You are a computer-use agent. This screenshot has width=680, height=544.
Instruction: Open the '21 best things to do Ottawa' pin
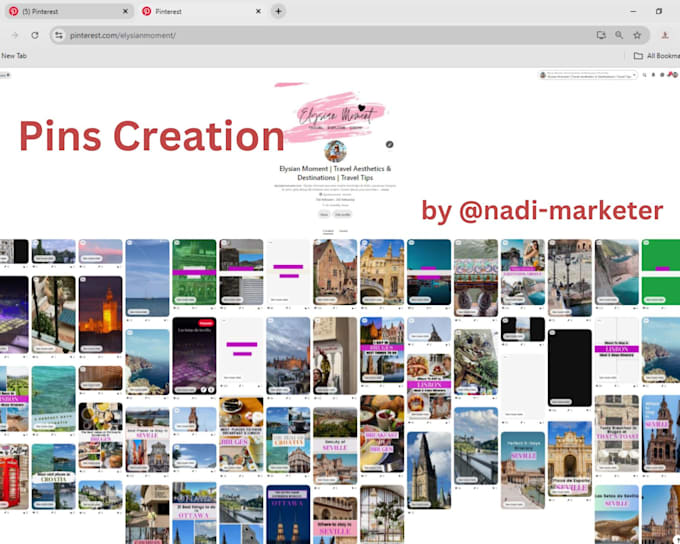(x=194, y=514)
